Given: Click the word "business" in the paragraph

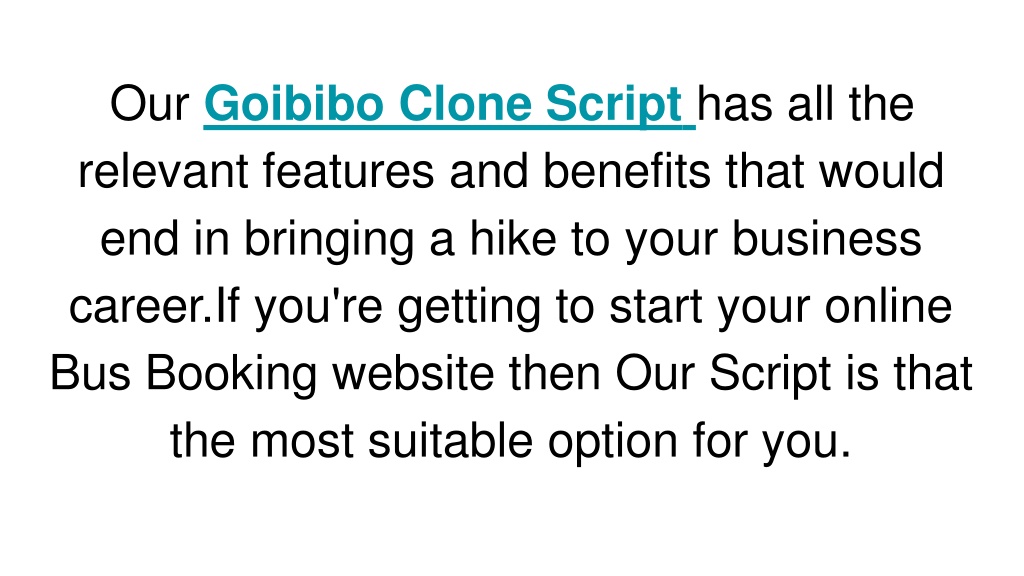Looking at the screenshot, I should (826, 238).
